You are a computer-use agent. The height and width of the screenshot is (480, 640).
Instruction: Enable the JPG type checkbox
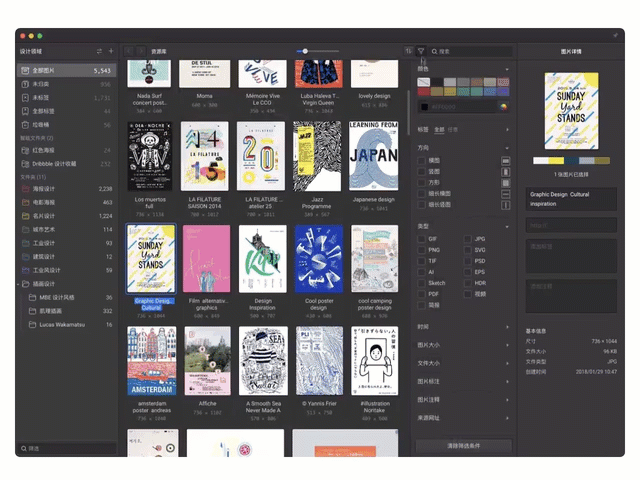tap(468, 239)
